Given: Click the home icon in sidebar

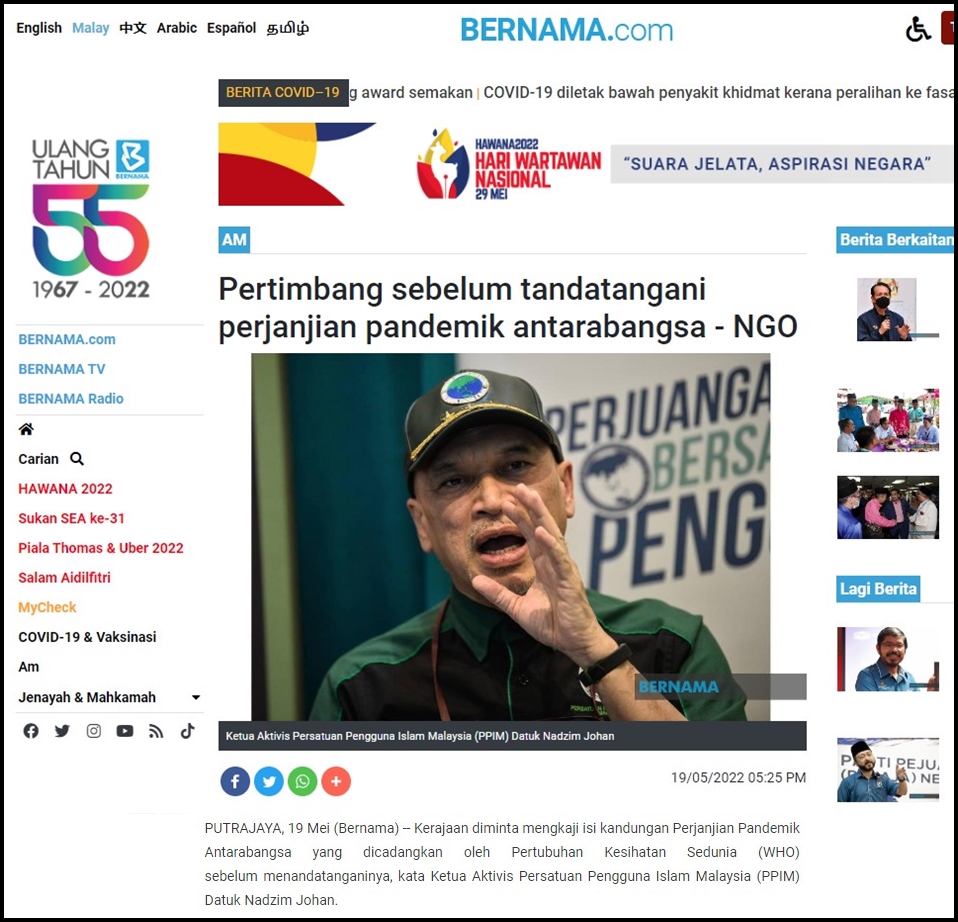Looking at the screenshot, I should (x=26, y=429).
